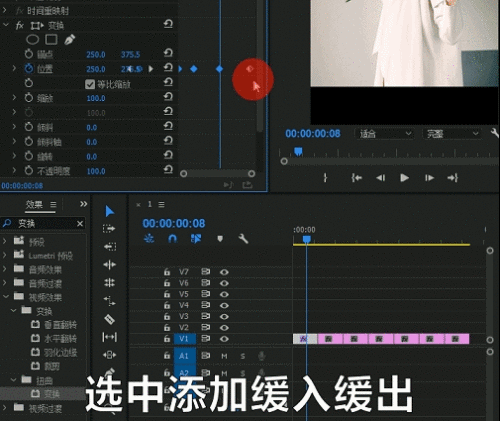Click the A1 voice-over microphone icon
Viewport: 500px width, 421px height.
coord(262,356)
